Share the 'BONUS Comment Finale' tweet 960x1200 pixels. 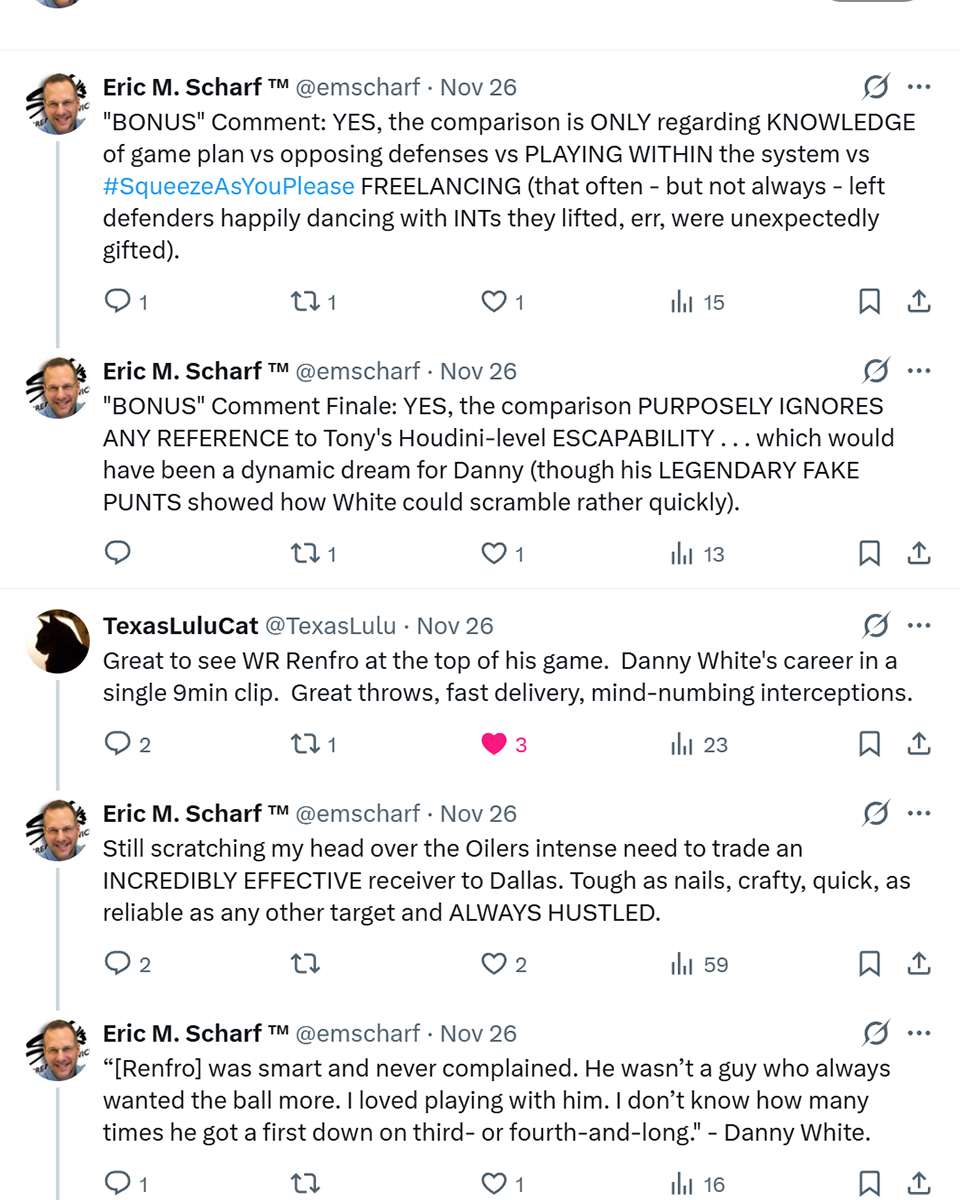[919, 553]
